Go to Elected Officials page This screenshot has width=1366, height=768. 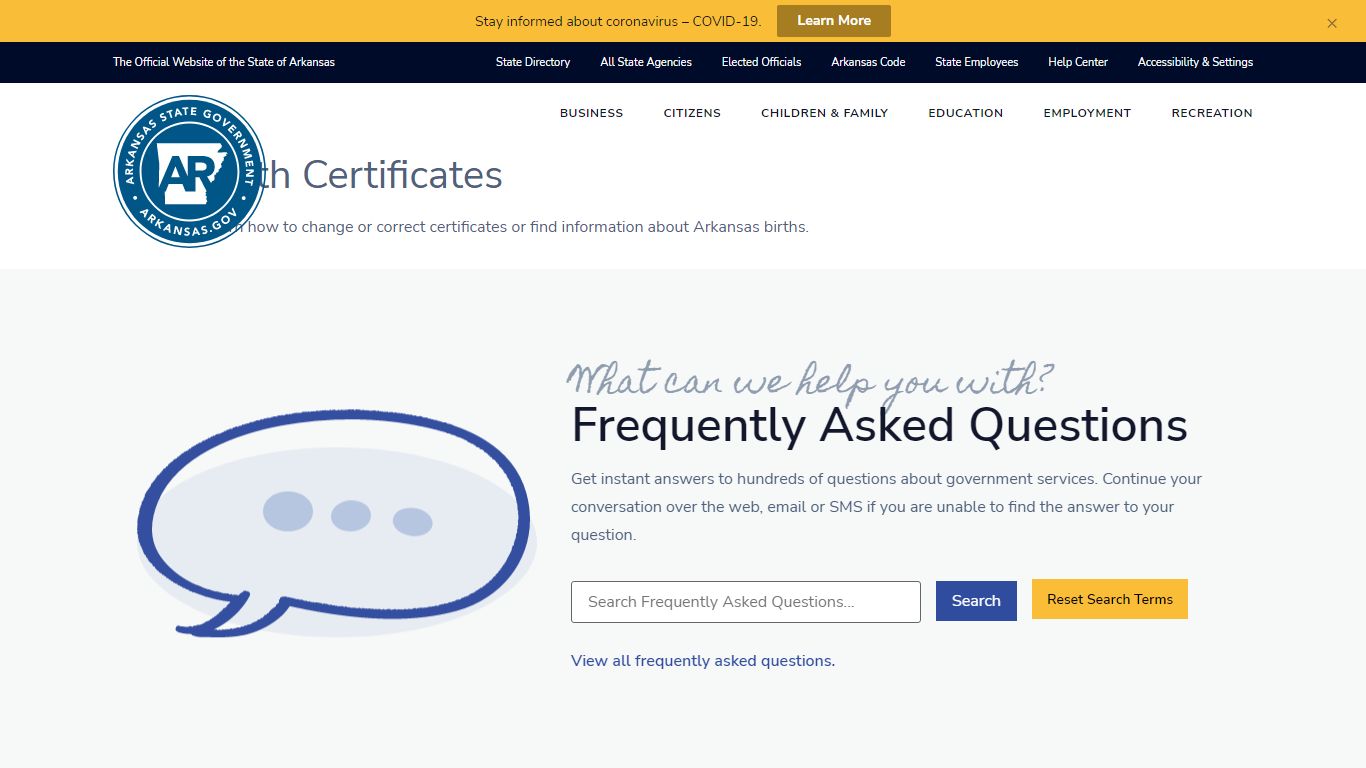coord(762,62)
